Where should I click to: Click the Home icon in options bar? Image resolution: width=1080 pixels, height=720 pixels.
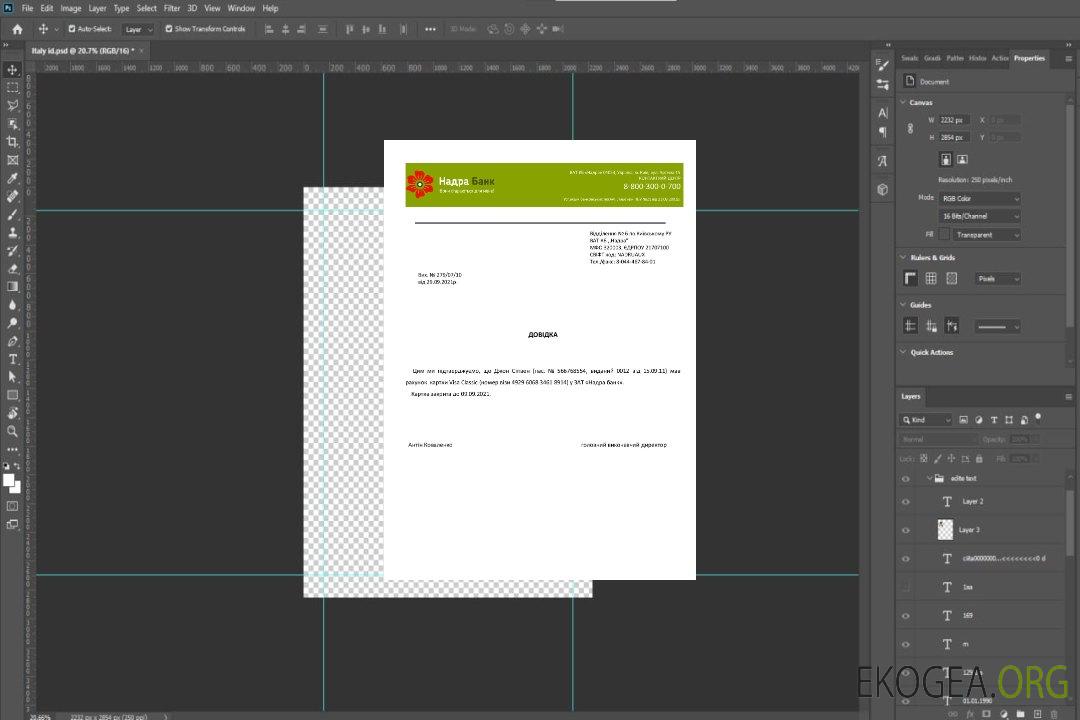(17, 29)
